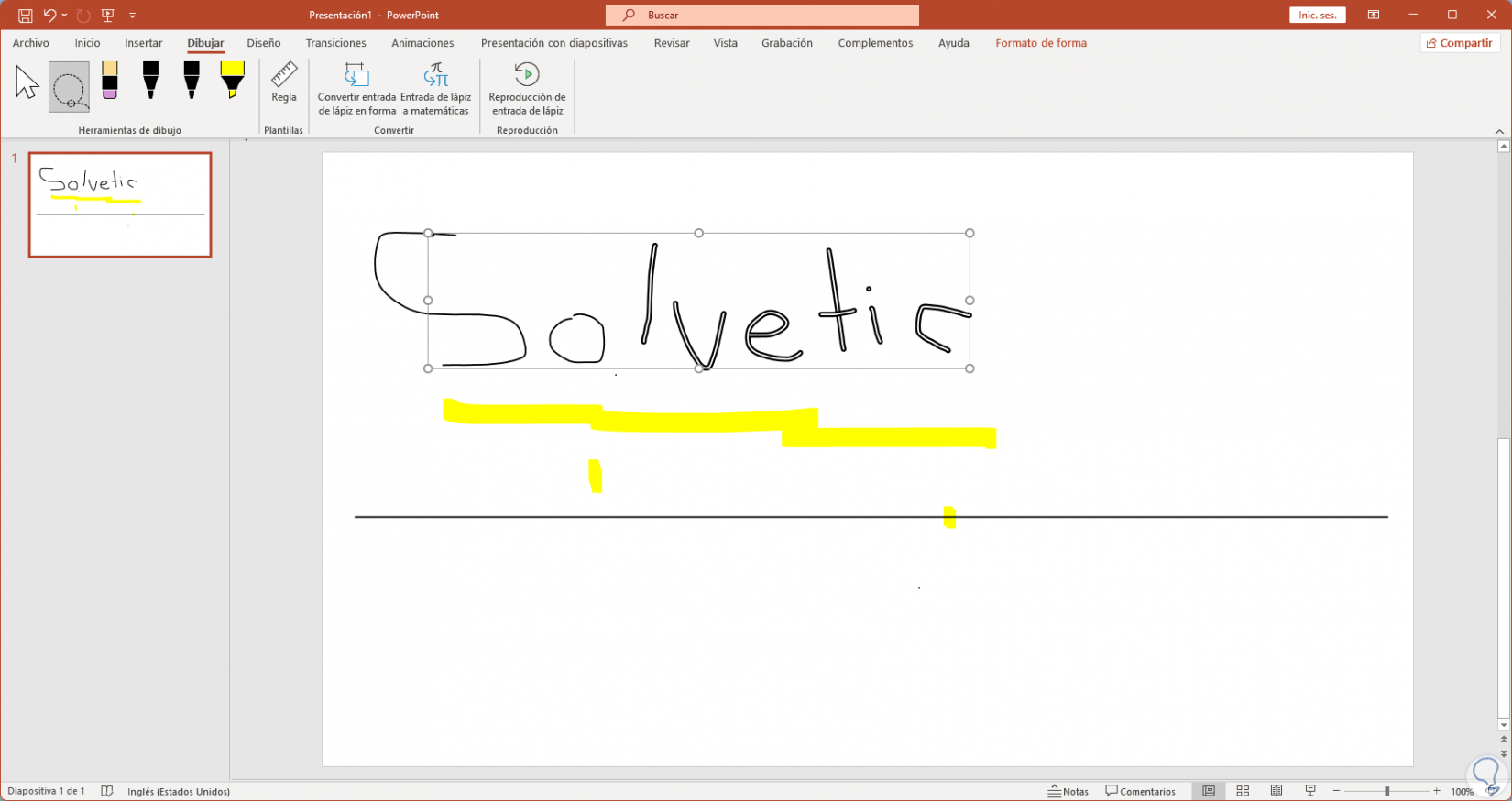Switch to Normal view
The image size is (1512, 801).
(1209, 791)
